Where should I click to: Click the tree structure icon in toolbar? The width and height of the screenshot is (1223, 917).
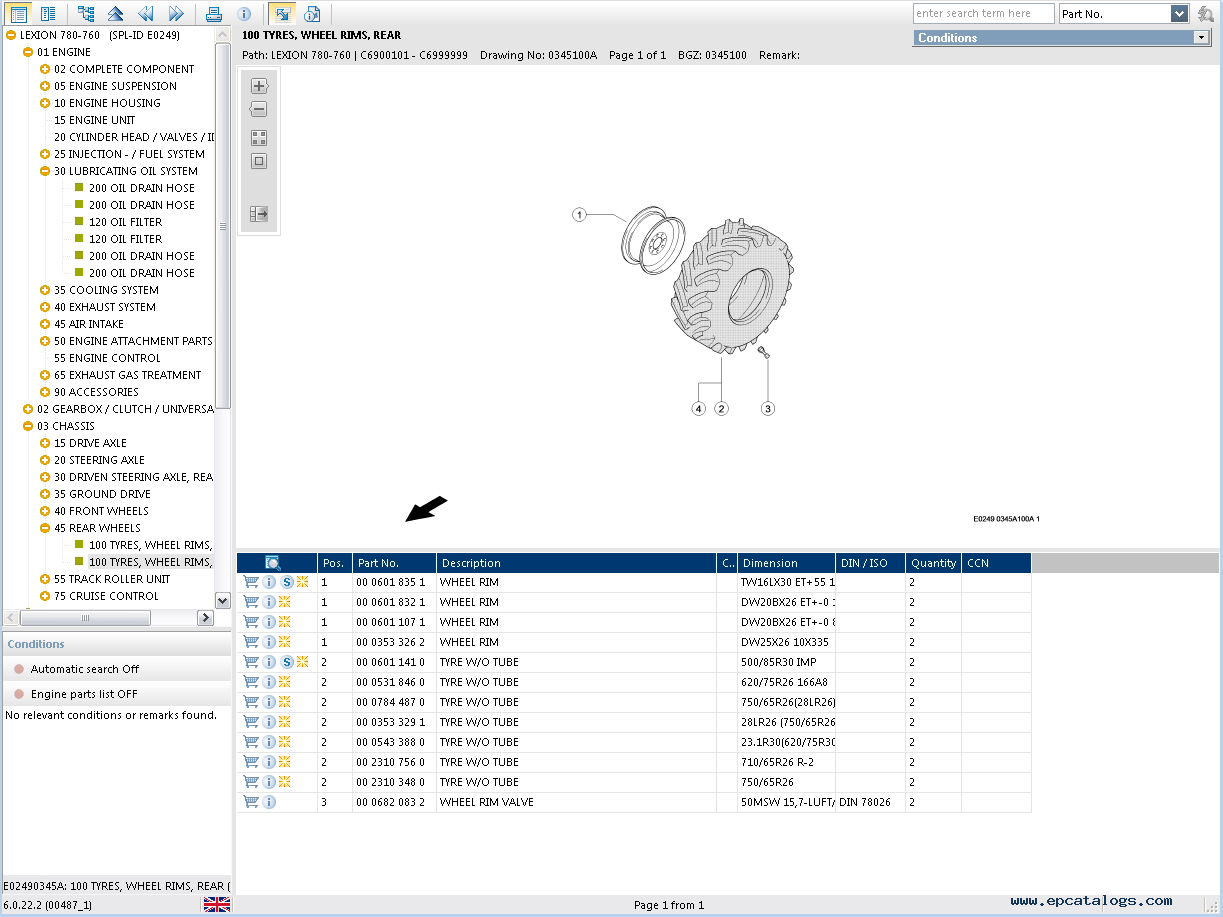[x=86, y=14]
